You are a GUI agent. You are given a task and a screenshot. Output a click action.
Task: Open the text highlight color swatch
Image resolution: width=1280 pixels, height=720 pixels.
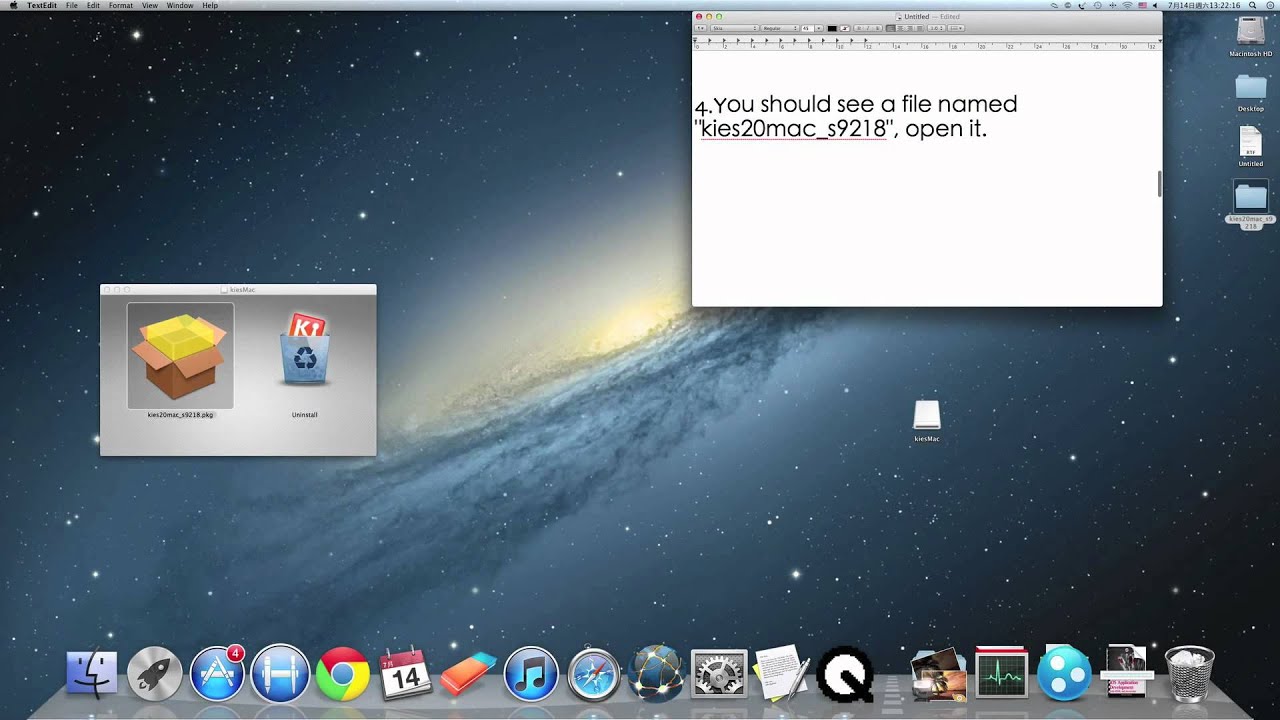coord(845,28)
